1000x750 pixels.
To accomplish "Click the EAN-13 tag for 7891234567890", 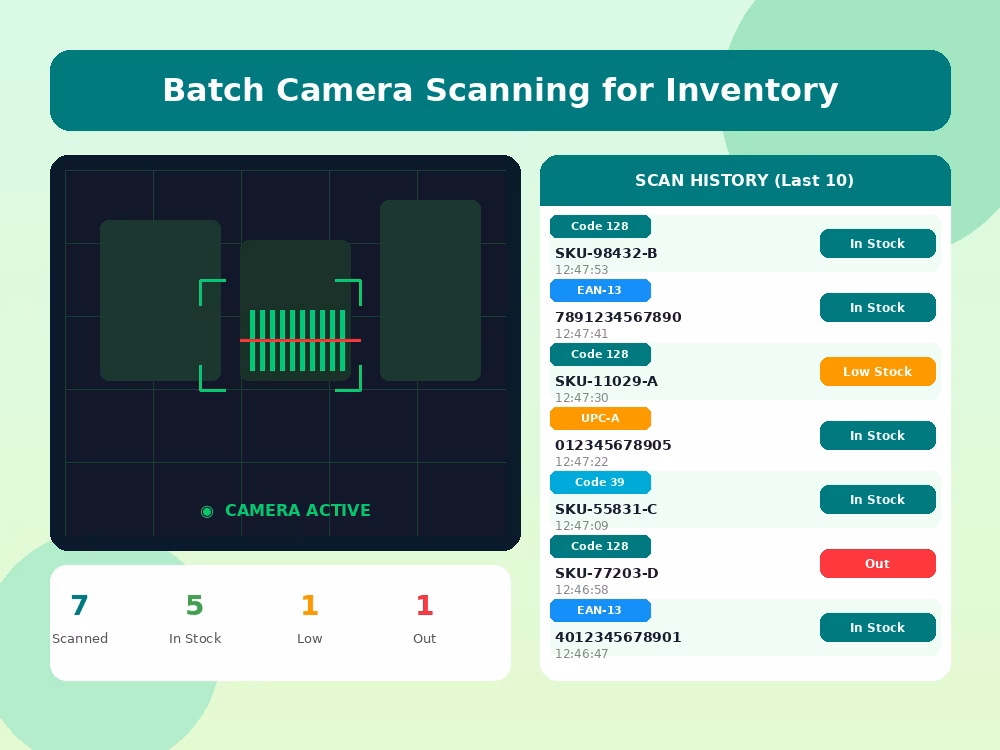I will pos(600,290).
